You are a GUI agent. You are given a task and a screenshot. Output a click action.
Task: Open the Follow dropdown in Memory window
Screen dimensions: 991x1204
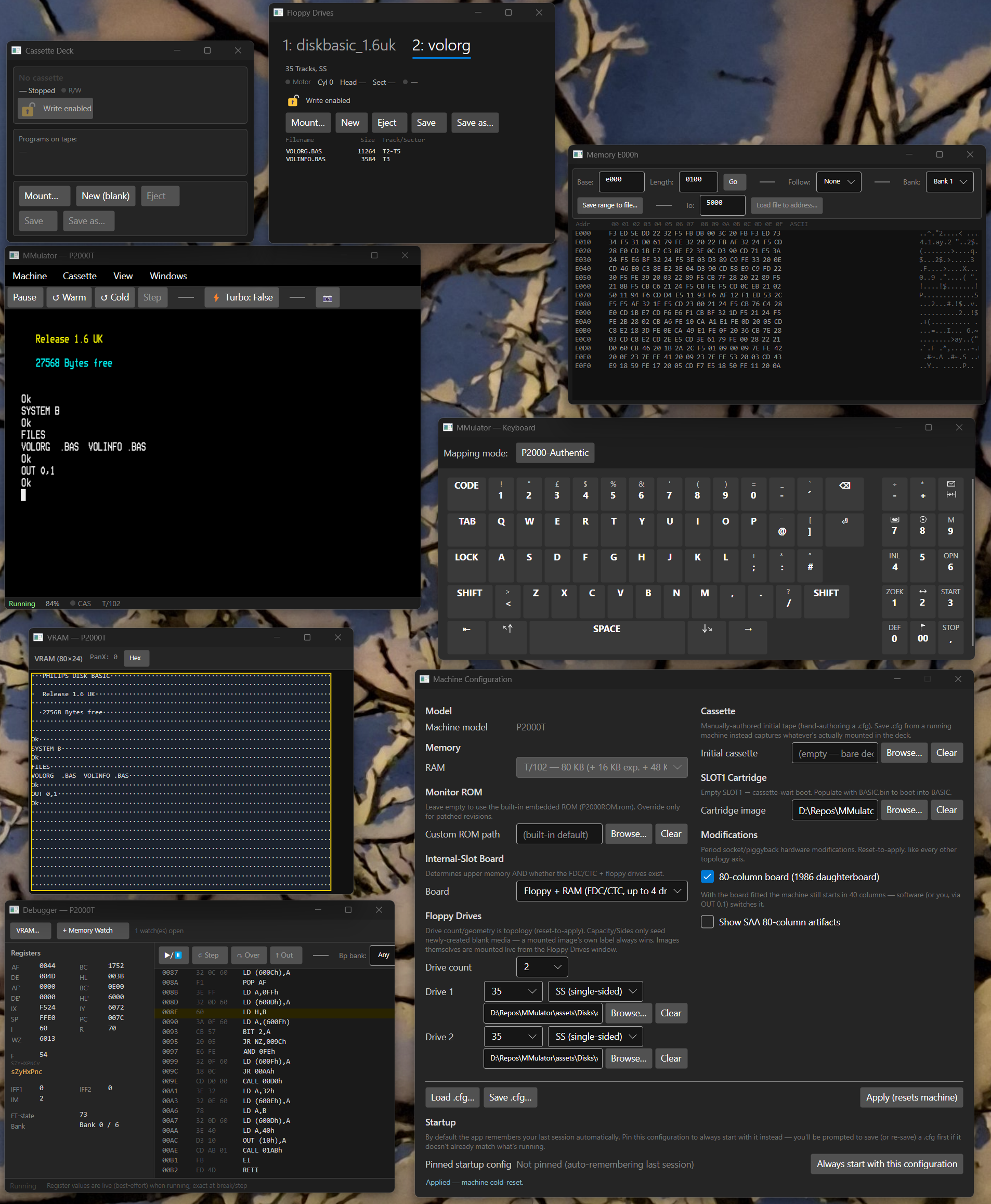(x=839, y=182)
